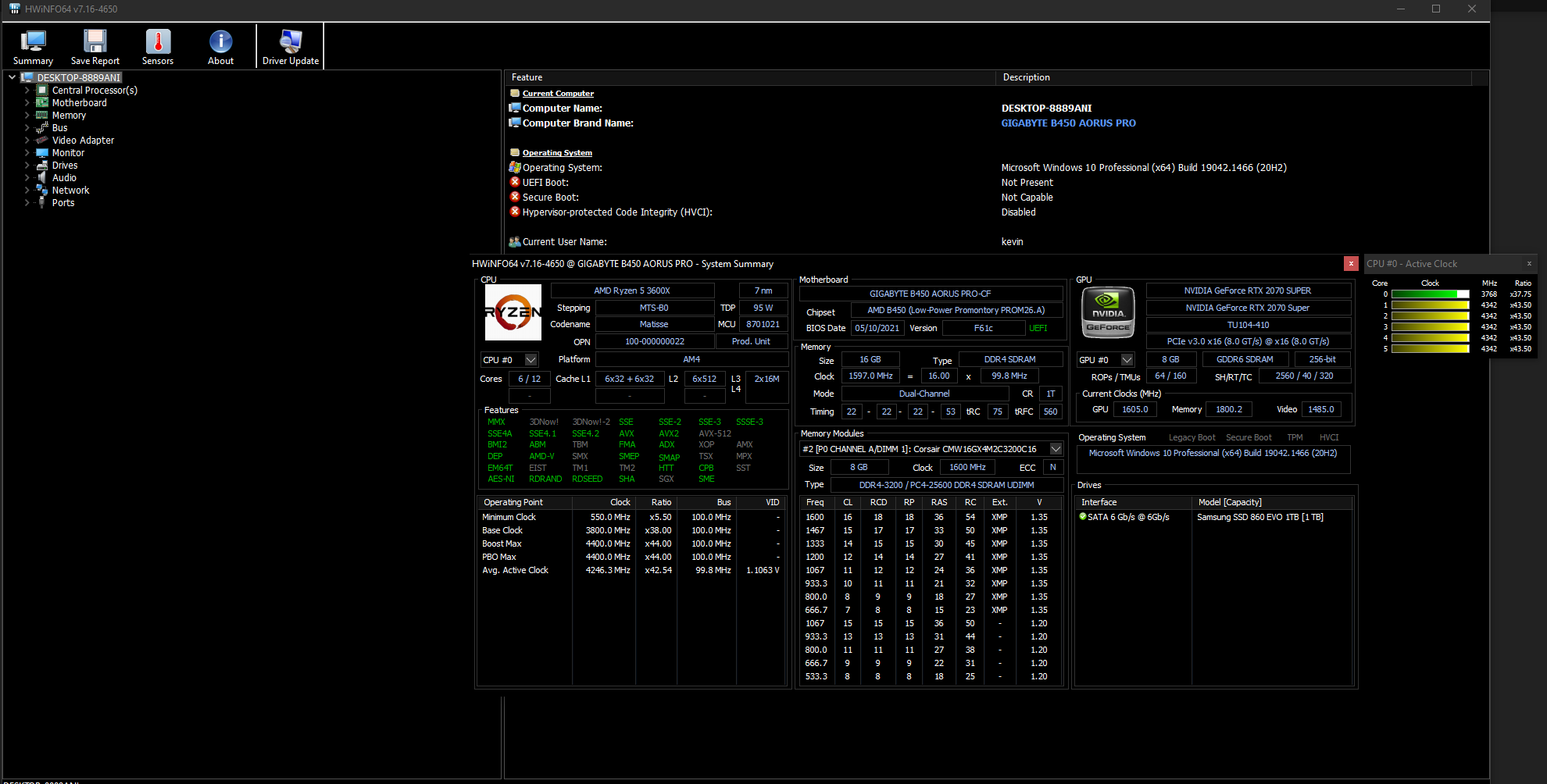Click the Dual-Channel memory mode field
Screen dimensions: 1547x784
click(924, 394)
